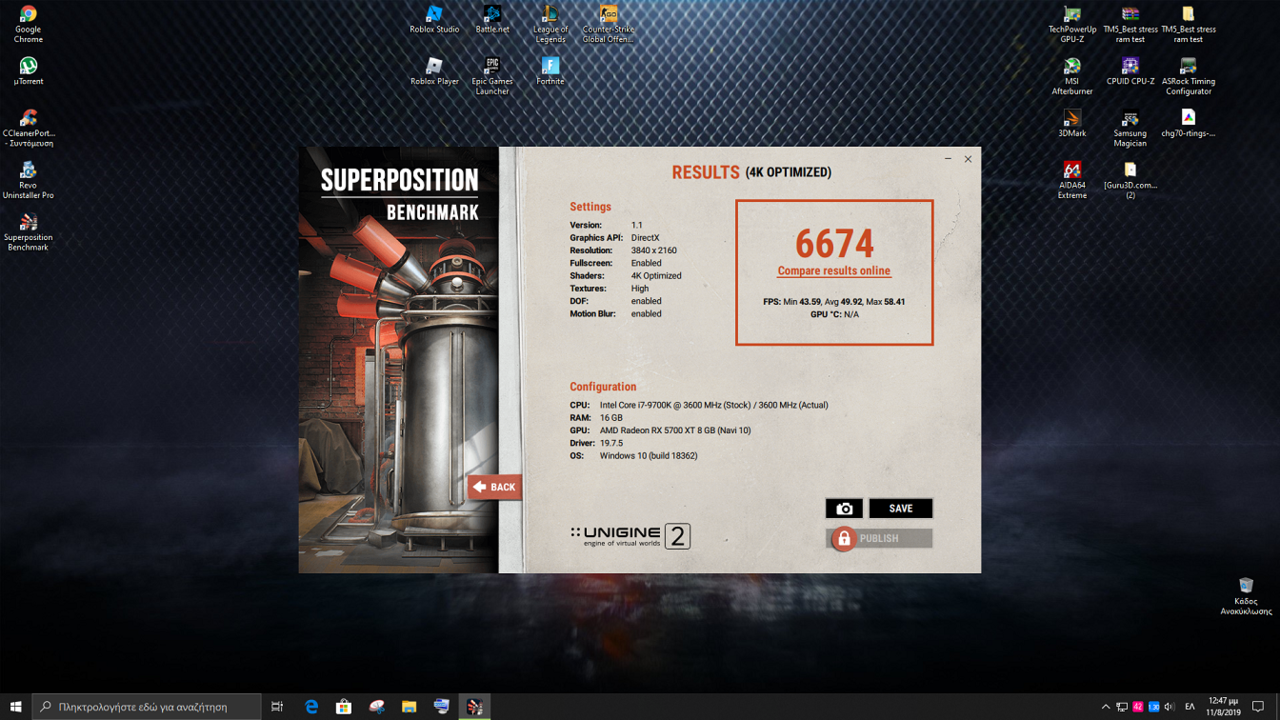Launch Samsung Magician from desktop
The height and width of the screenshot is (720, 1280).
1130,128
